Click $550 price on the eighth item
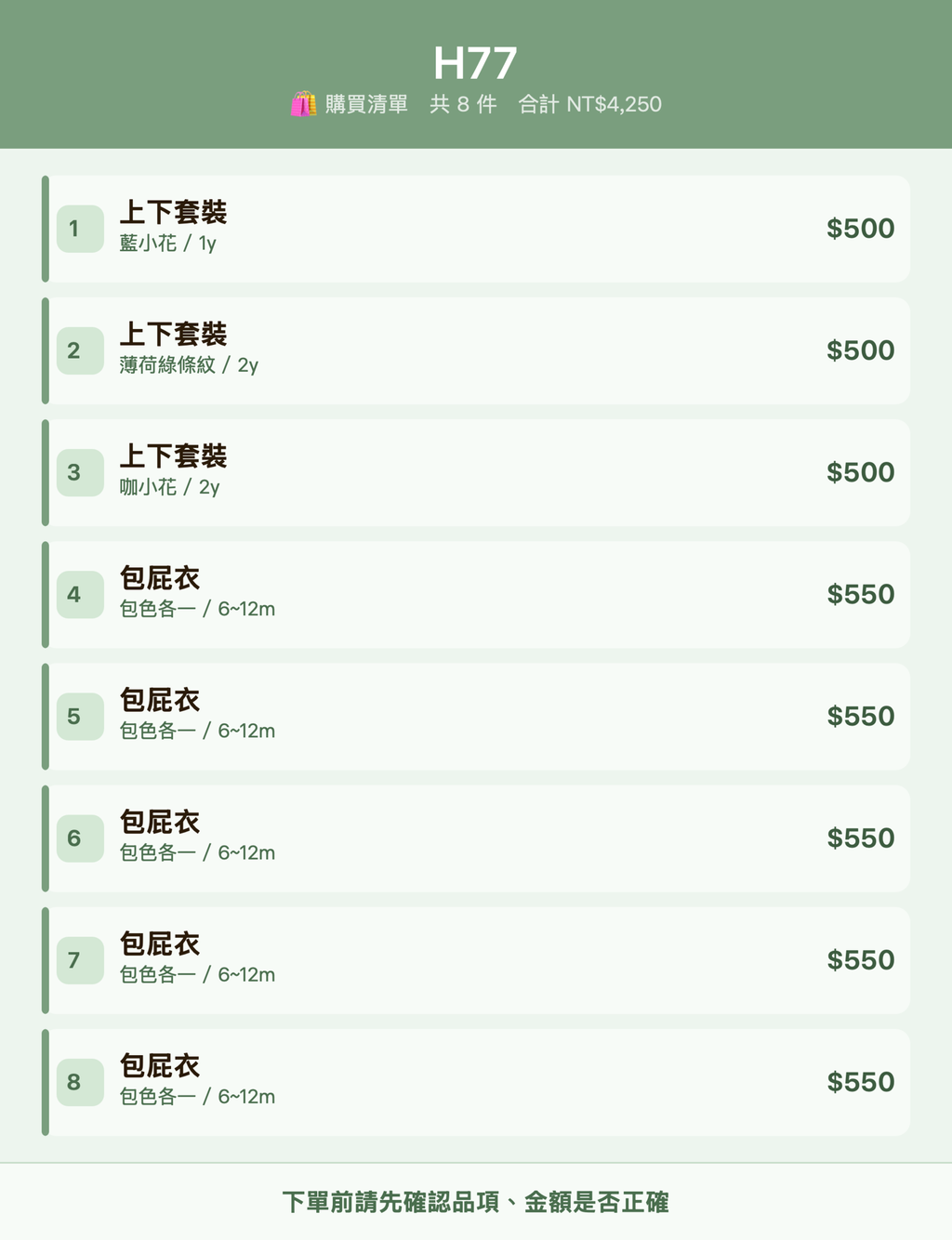 pyautogui.click(x=861, y=1082)
